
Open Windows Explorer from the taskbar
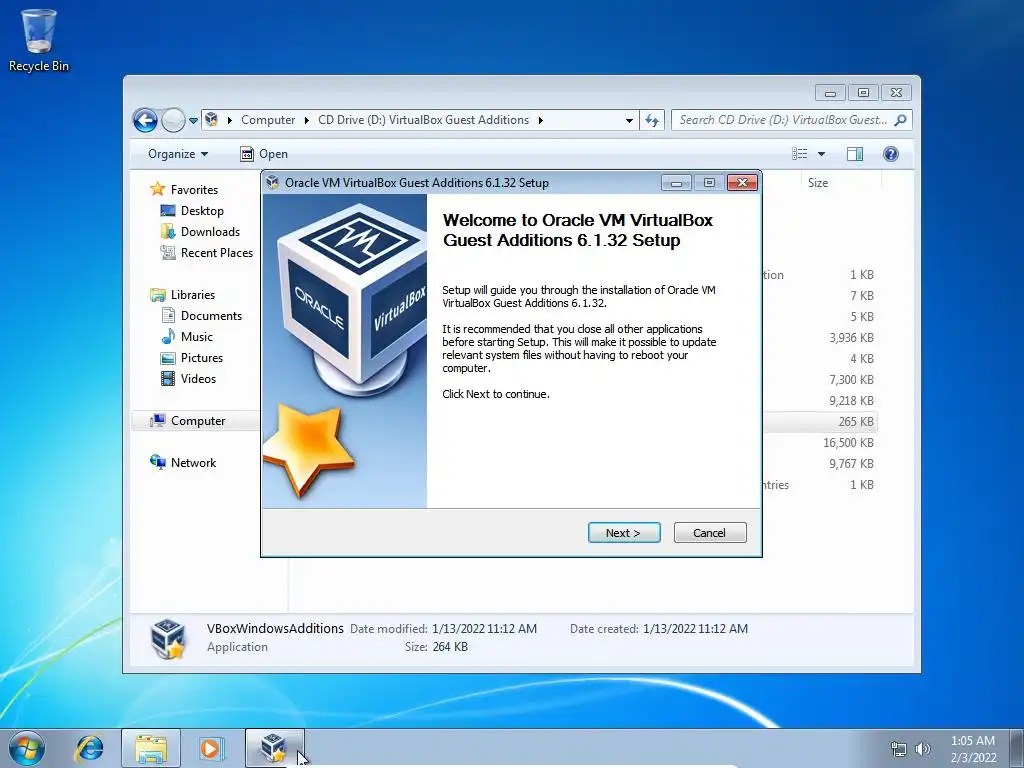151,748
